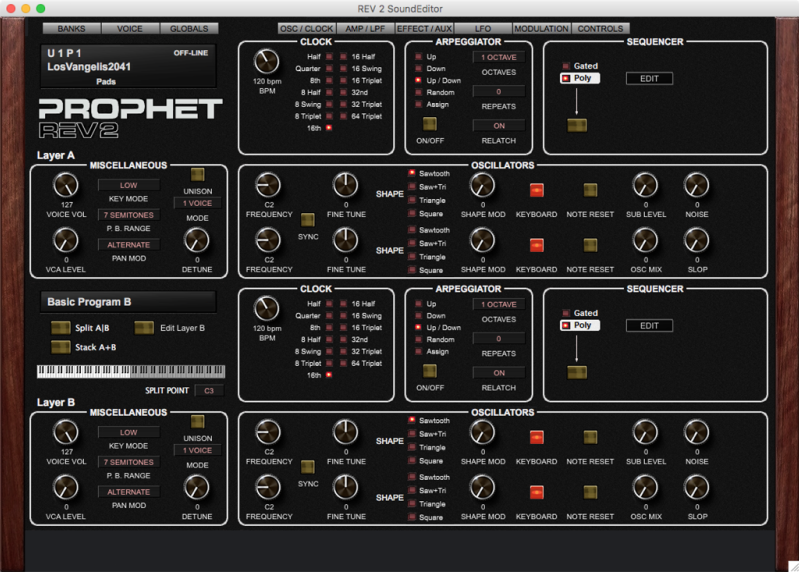Click the Split A|B button
800x572 pixels.
61,327
